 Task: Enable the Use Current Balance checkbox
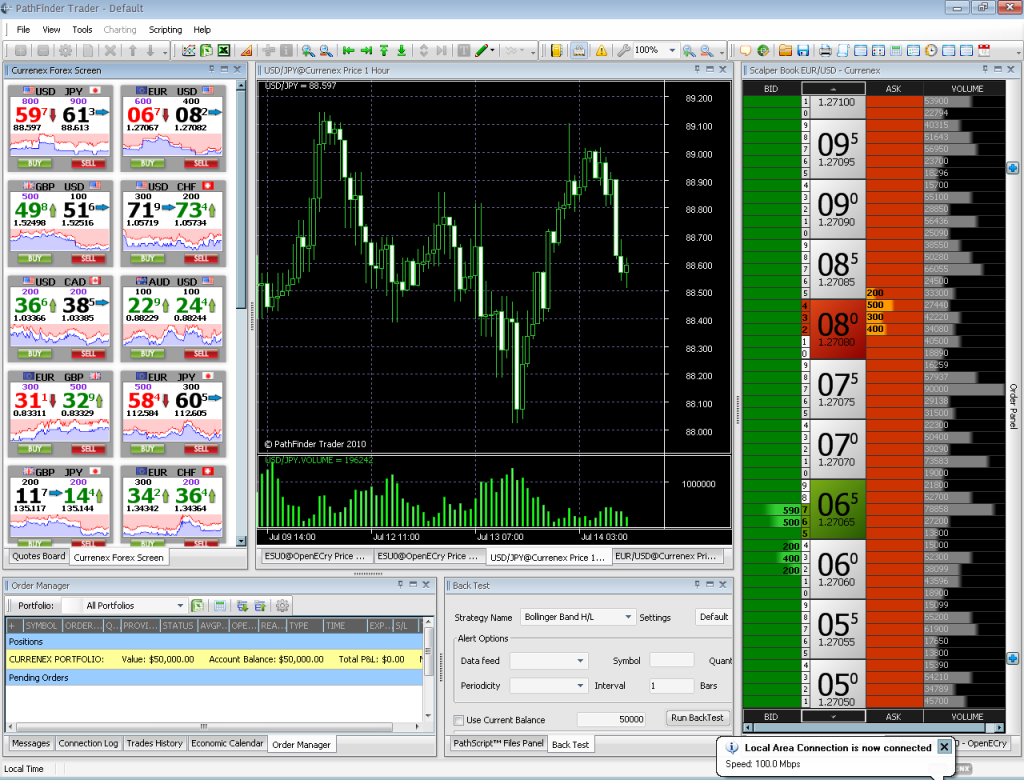tap(459, 720)
